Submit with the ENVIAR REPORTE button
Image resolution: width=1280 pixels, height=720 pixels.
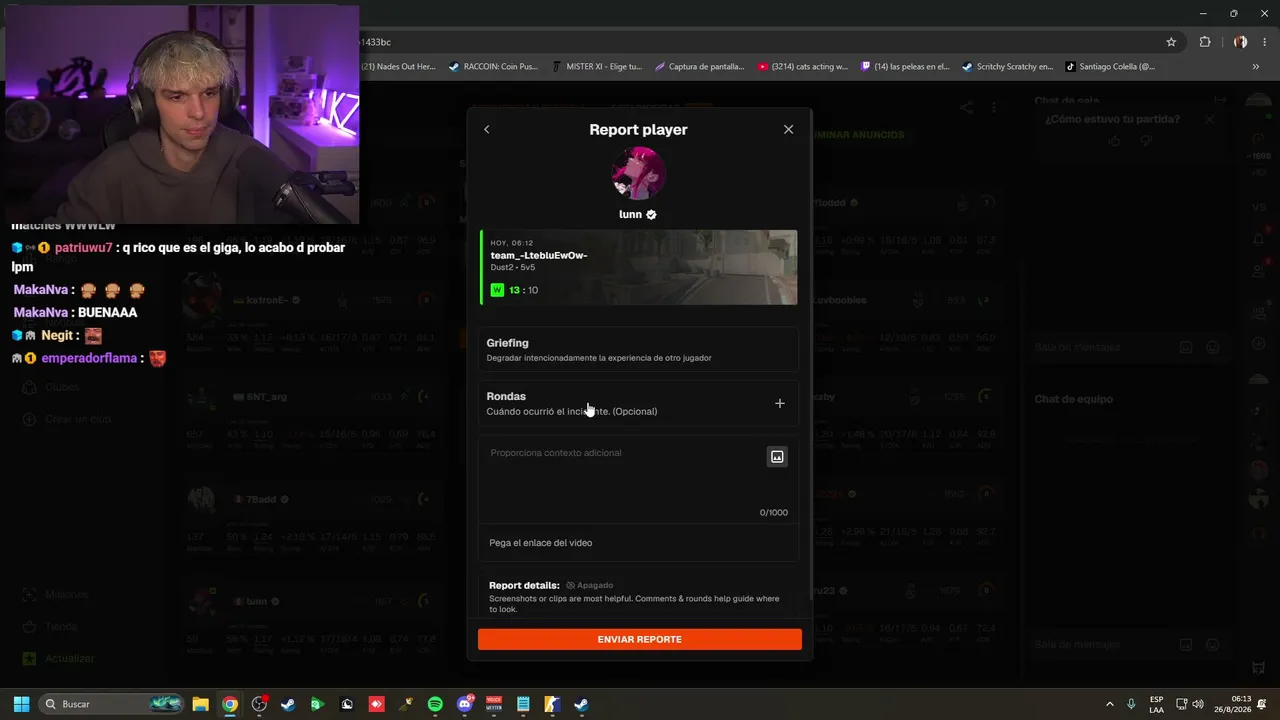coord(639,639)
